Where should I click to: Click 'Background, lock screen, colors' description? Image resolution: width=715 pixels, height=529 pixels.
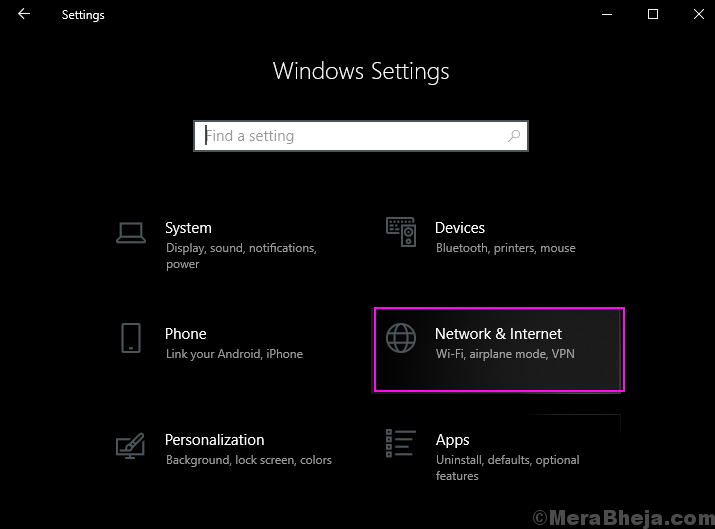pos(249,460)
